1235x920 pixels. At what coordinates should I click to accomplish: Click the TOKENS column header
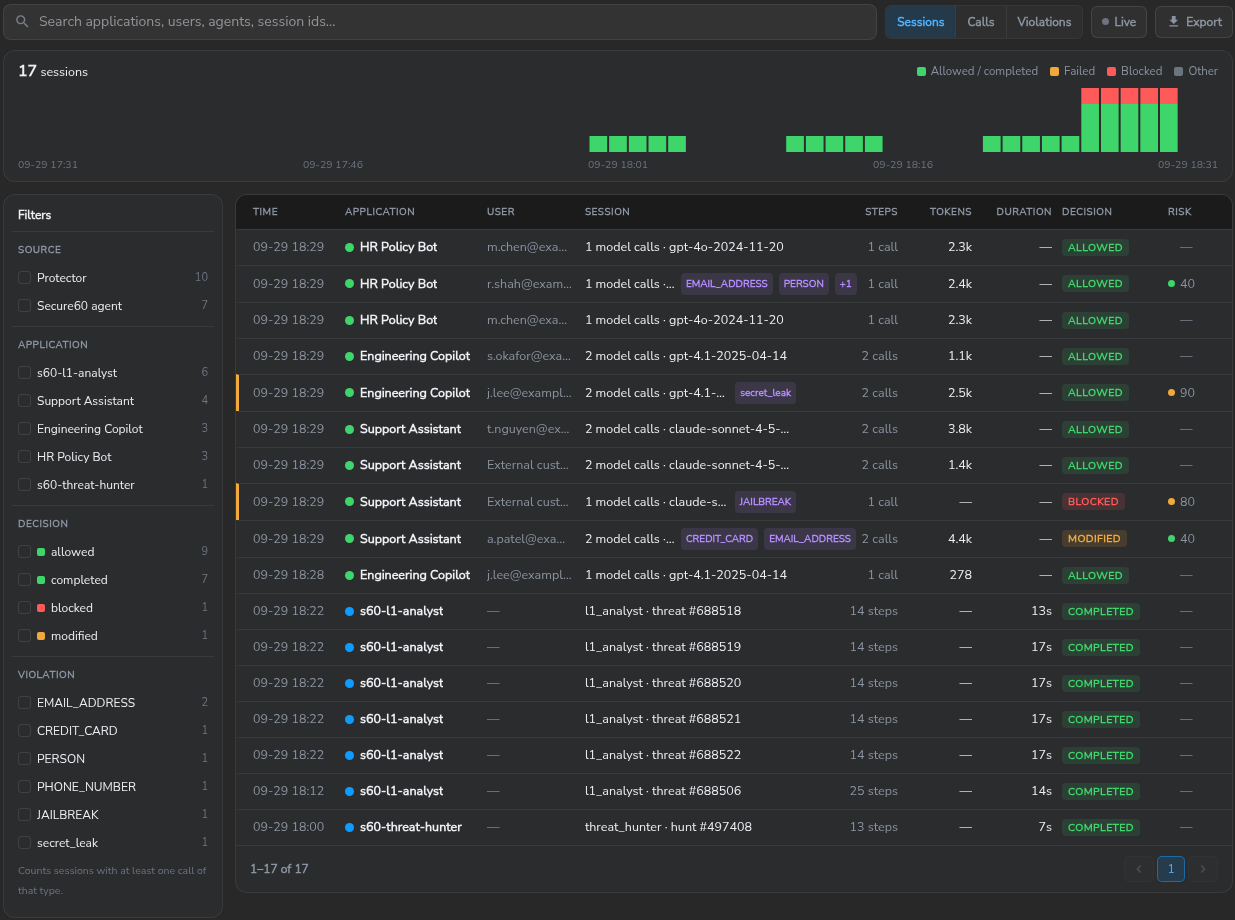pos(950,212)
